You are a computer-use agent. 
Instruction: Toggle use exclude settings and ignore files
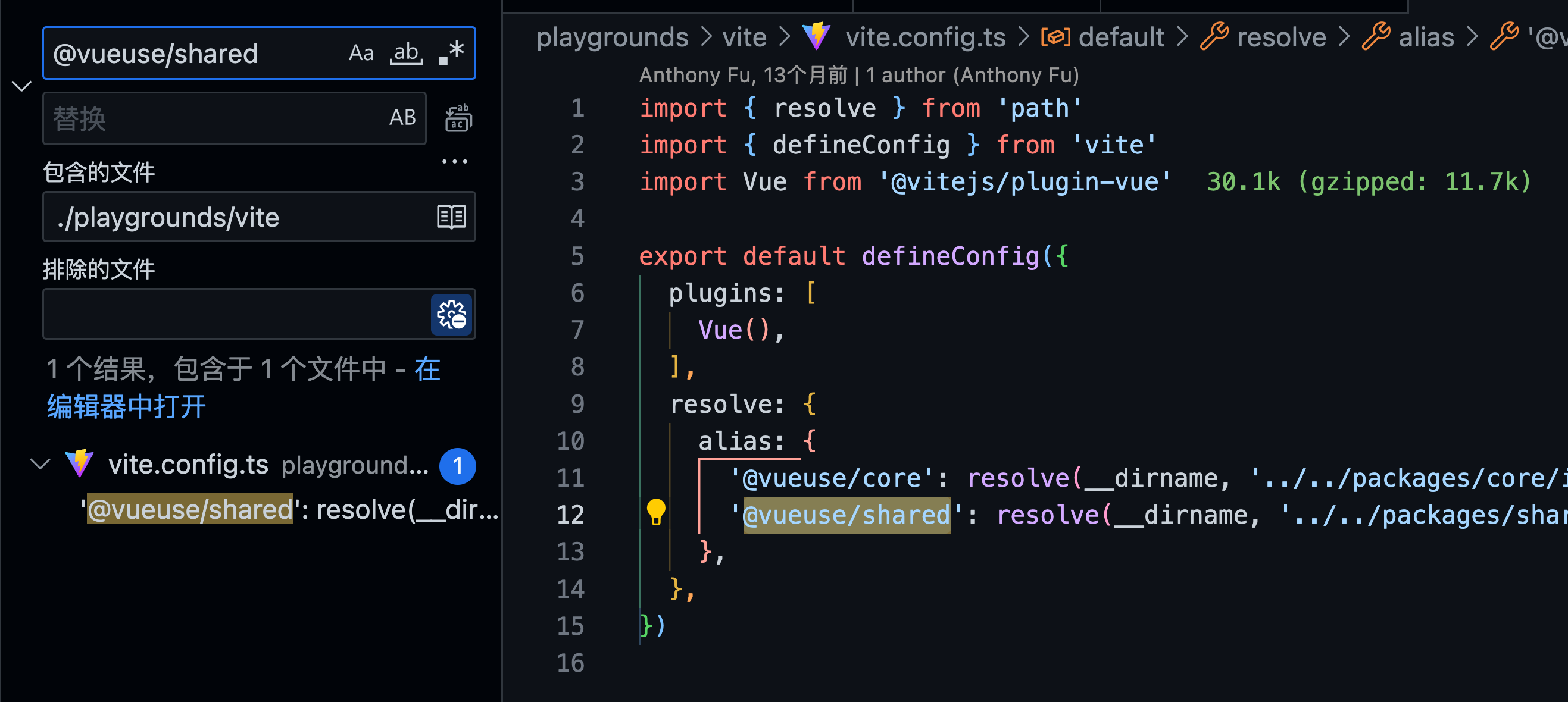451,315
